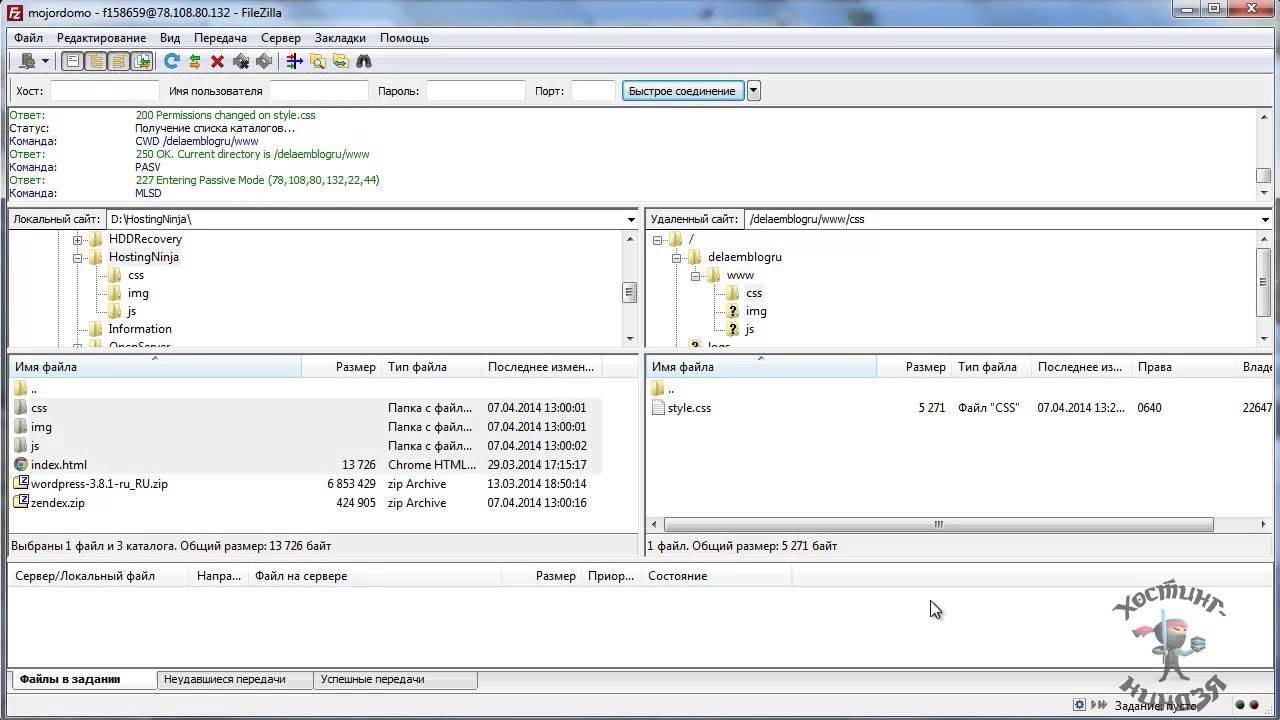Viewport: 1280px width, 720px height.
Task: Click the Reconnect to server icon
Action: point(264,61)
